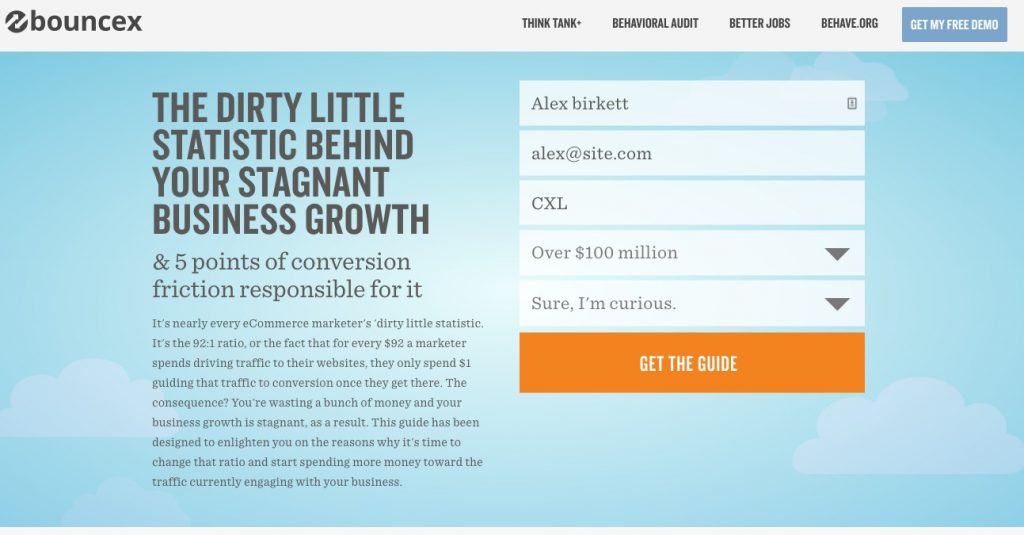Click the contact card icon in name field
The height and width of the screenshot is (535, 1024).
pyautogui.click(x=852, y=103)
